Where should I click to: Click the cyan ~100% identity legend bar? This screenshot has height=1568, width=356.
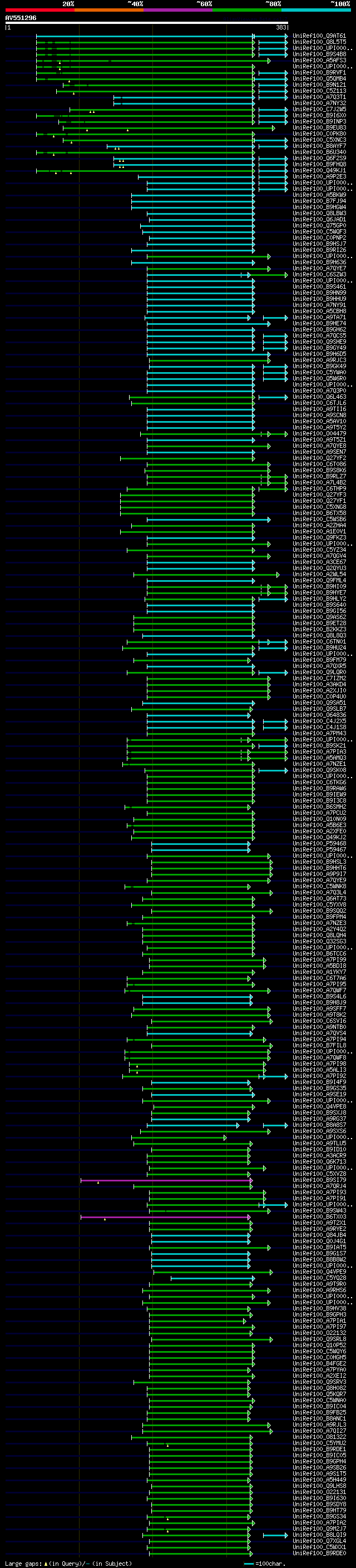(x=316, y=10)
